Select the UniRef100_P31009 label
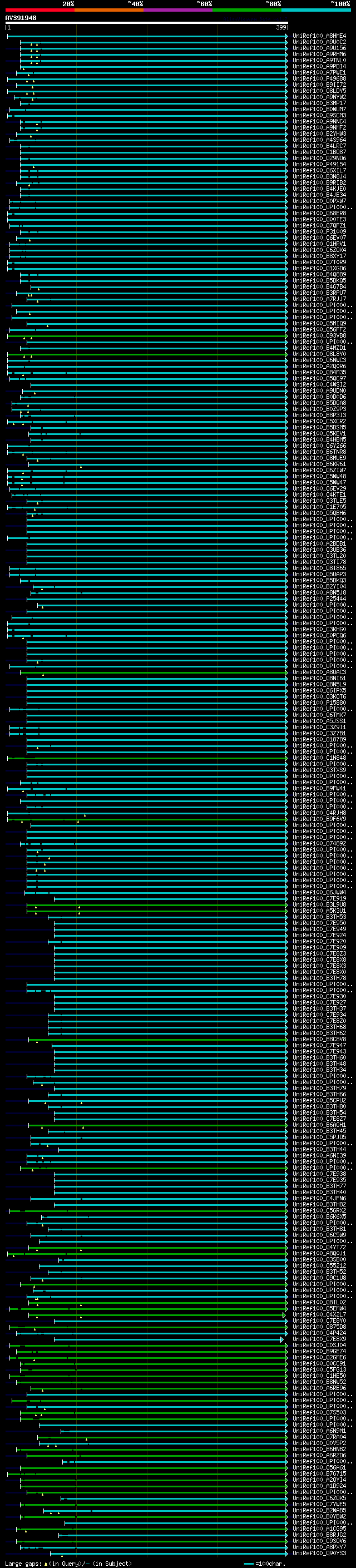 coord(319,232)
